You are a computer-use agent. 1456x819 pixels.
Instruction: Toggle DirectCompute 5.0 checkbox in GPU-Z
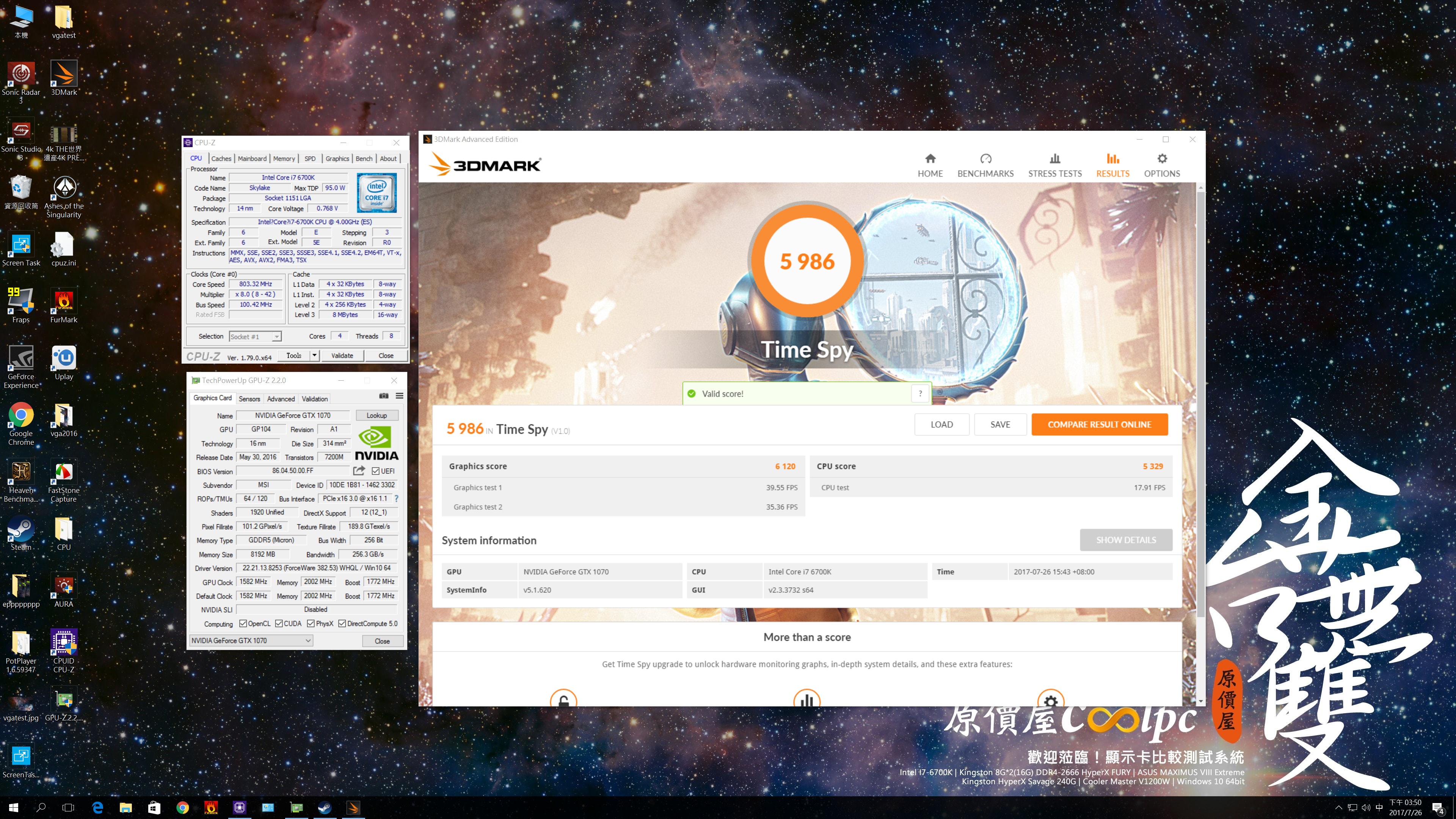pyautogui.click(x=342, y=623)
